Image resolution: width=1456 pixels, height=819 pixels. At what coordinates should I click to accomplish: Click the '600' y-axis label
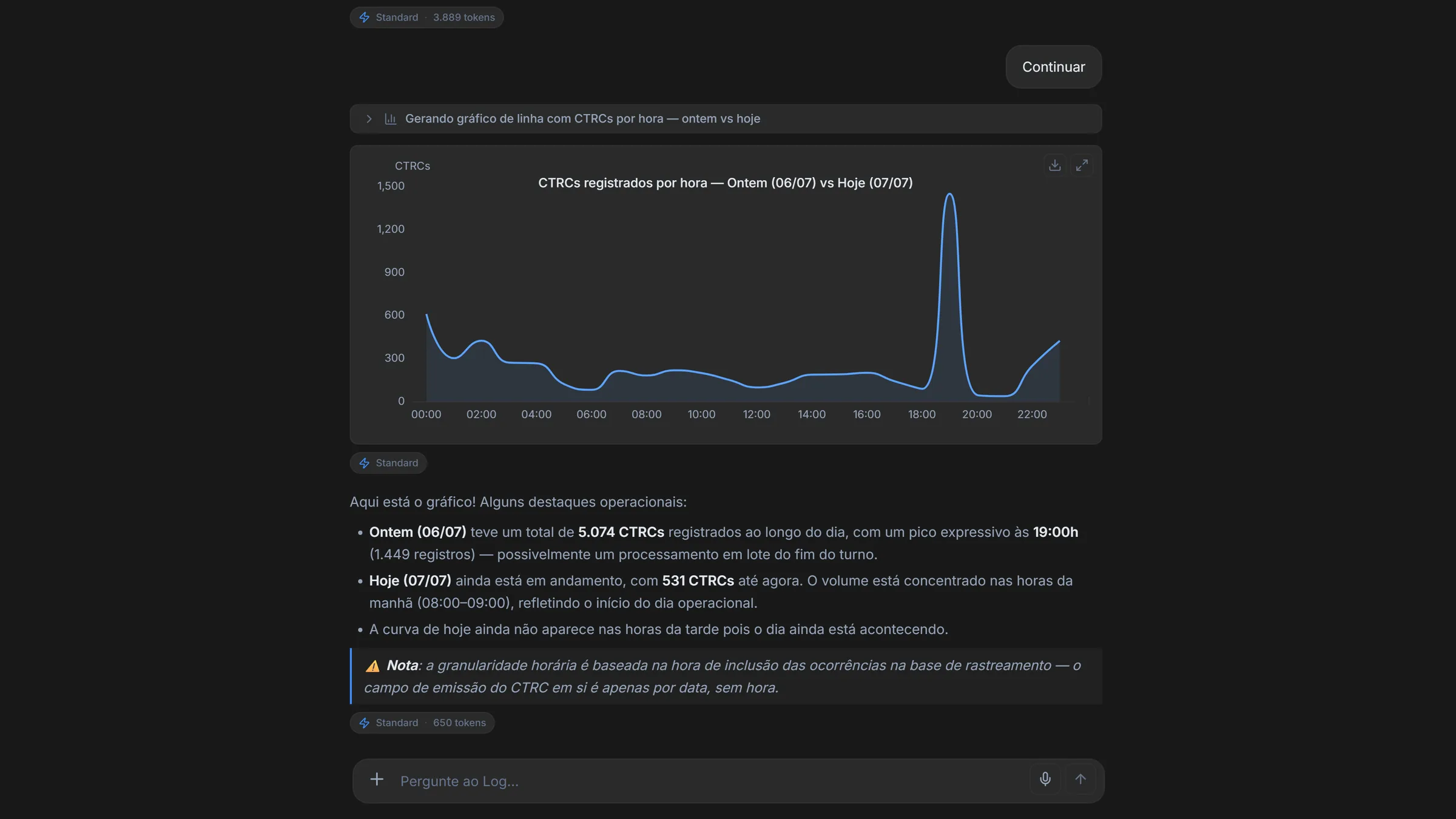394,314
